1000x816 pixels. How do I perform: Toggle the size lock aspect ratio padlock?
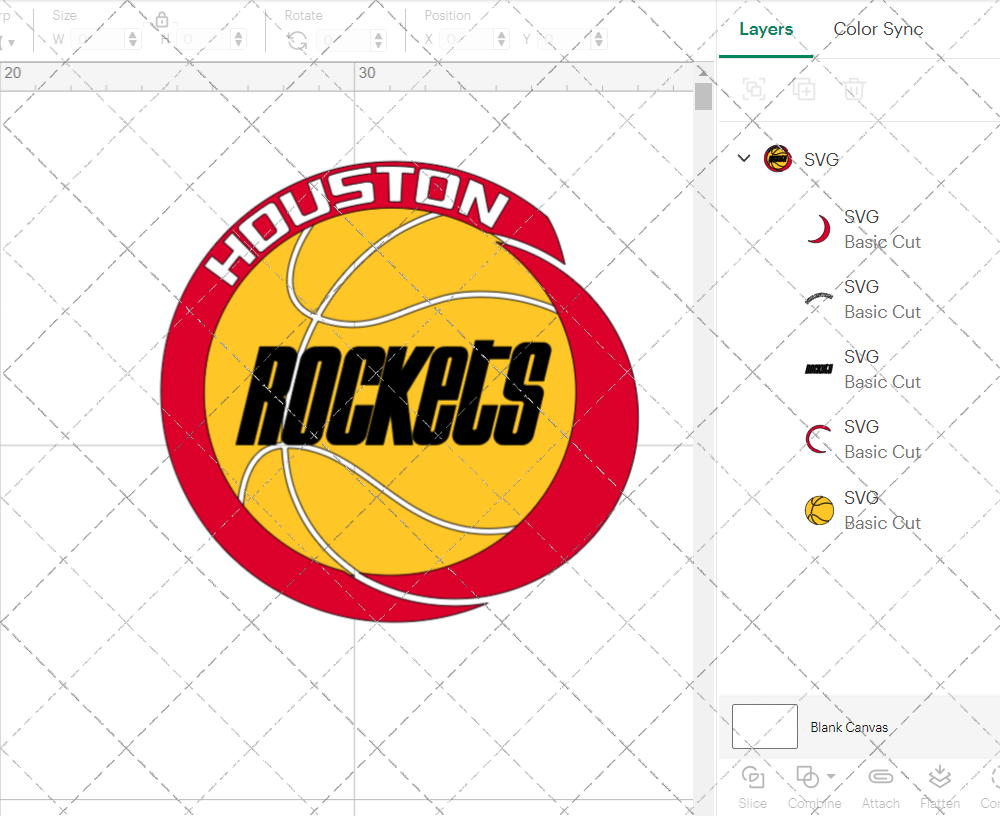coord(161,20)
